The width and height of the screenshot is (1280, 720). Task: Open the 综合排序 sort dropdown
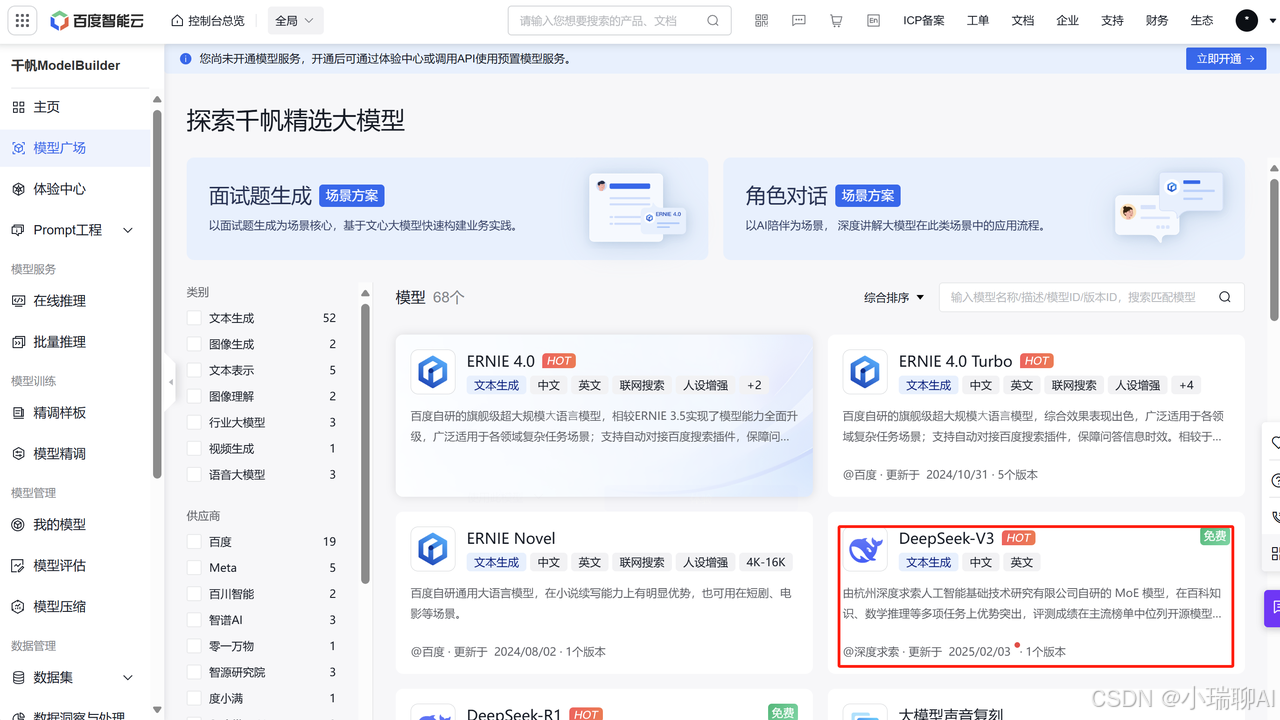point(894,297)
